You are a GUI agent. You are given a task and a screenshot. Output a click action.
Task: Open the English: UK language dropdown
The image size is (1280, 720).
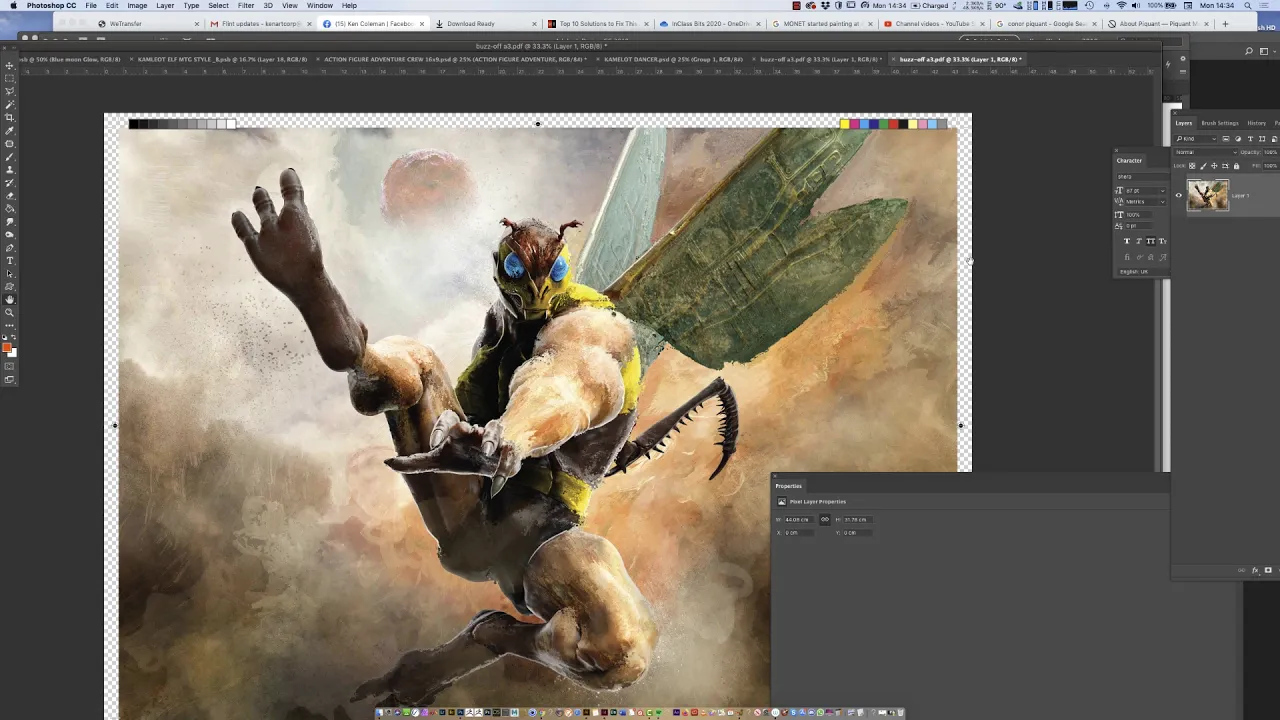1144,272
